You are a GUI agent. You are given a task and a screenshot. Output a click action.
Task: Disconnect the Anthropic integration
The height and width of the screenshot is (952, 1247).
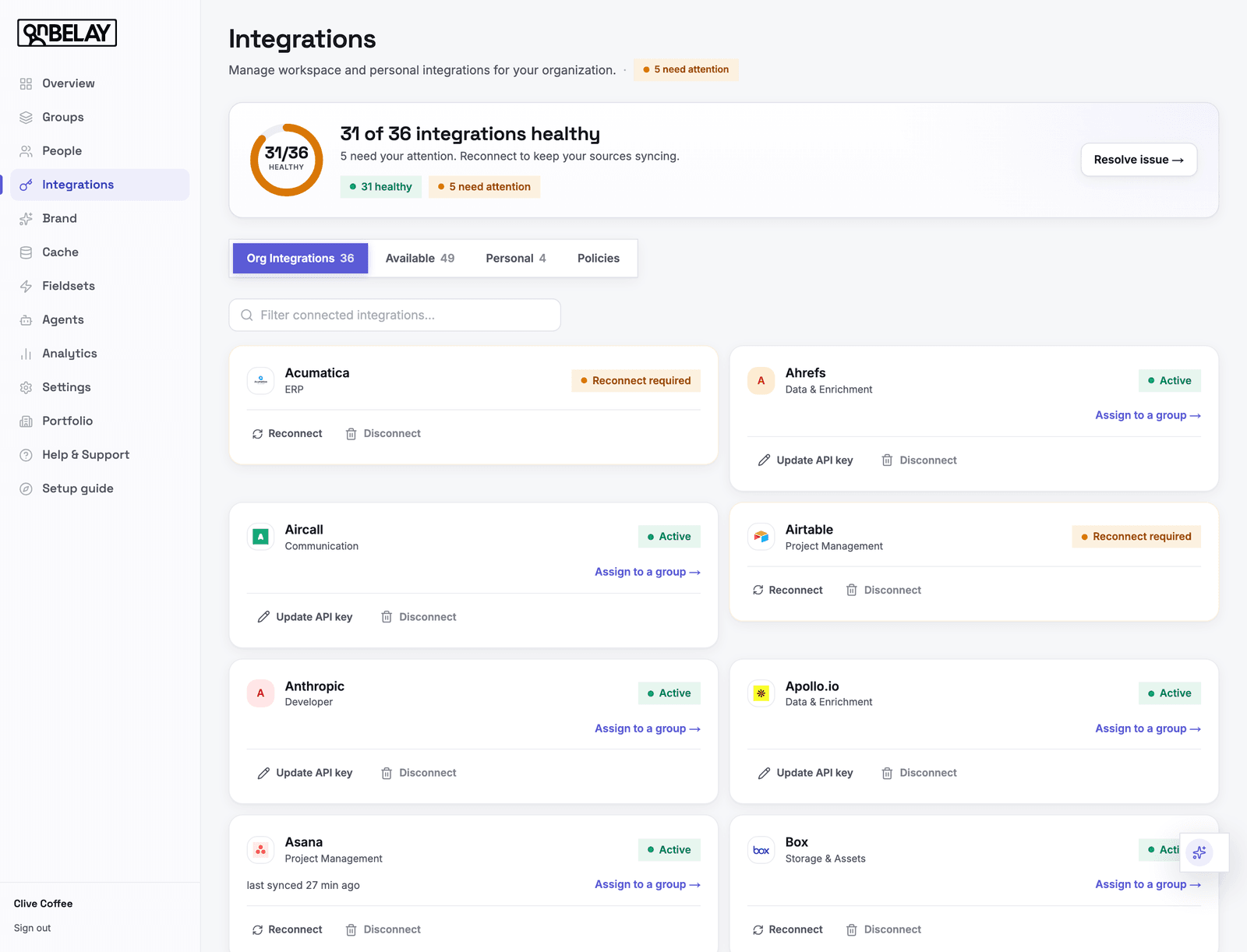[x=419, y=773]
